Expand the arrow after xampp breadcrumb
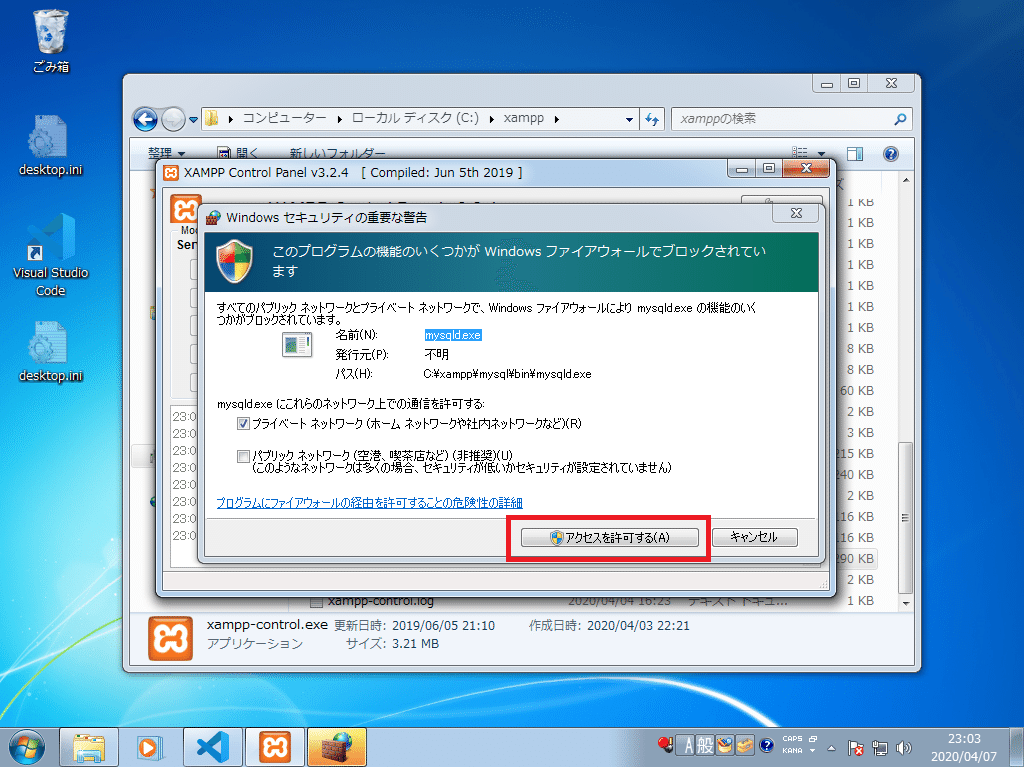This screenshot has width=1024, height=767. tap(556, 119)
